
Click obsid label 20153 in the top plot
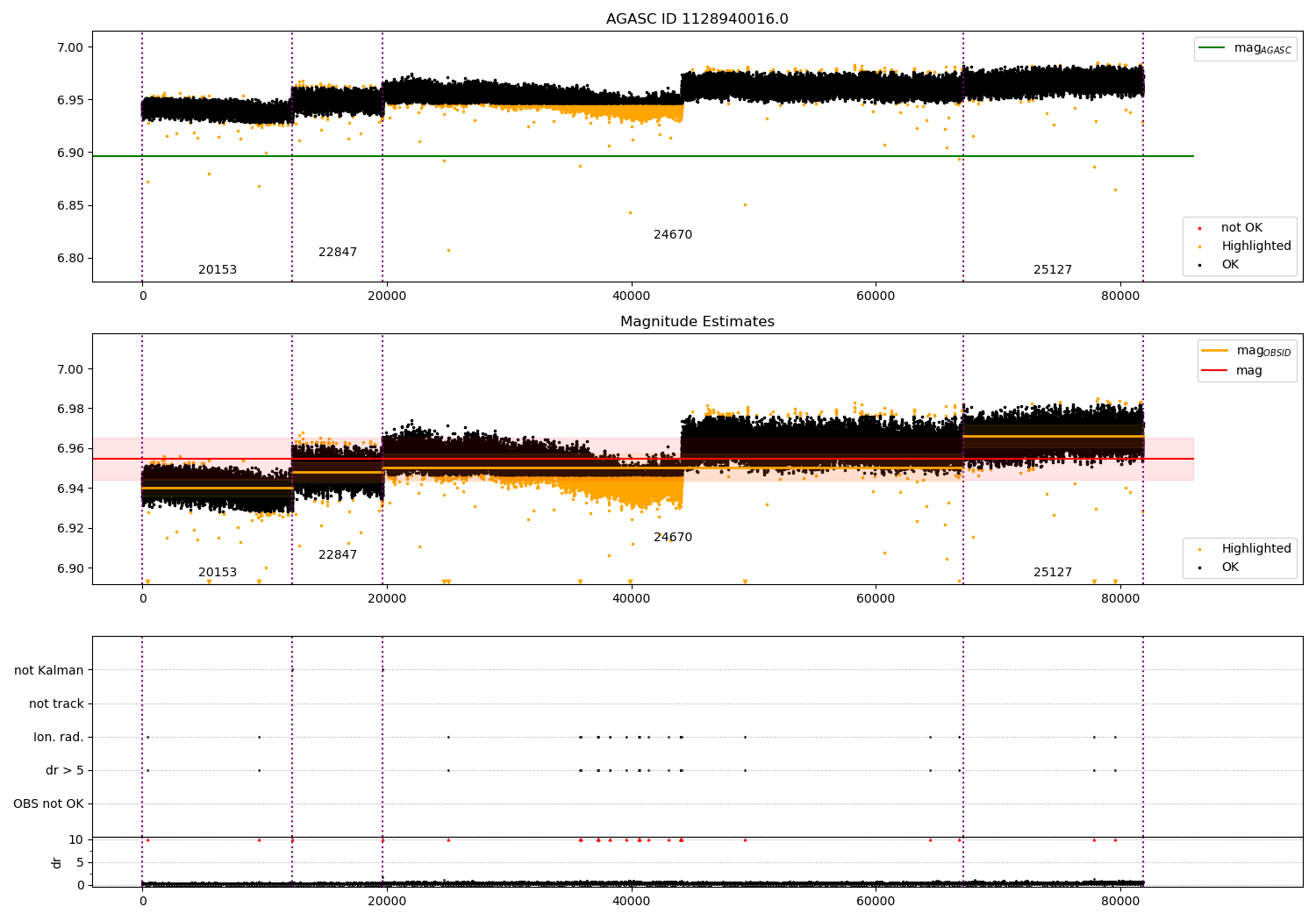tap(218, 270)
